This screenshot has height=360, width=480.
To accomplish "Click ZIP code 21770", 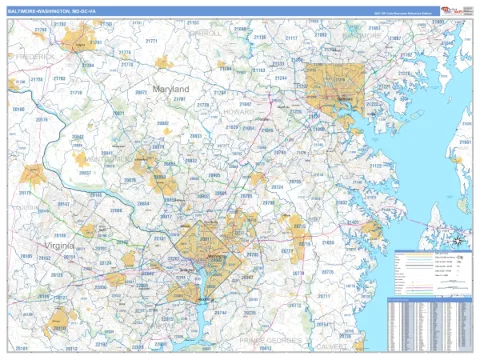I will point(127,64).
